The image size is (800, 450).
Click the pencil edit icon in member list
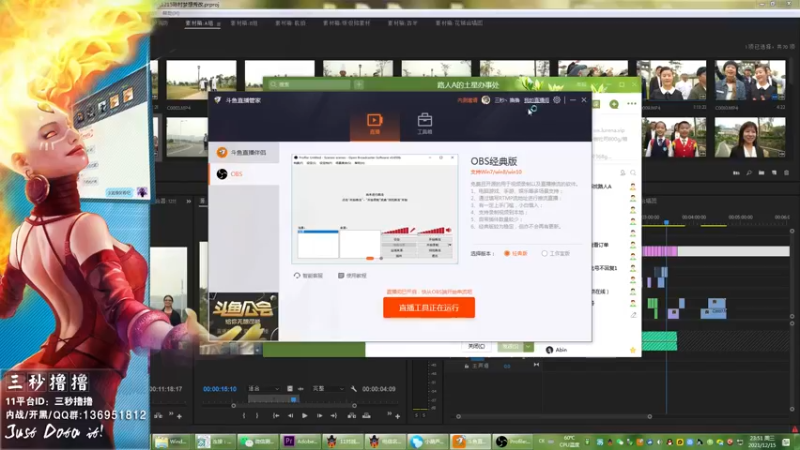(x=633, y=315)
